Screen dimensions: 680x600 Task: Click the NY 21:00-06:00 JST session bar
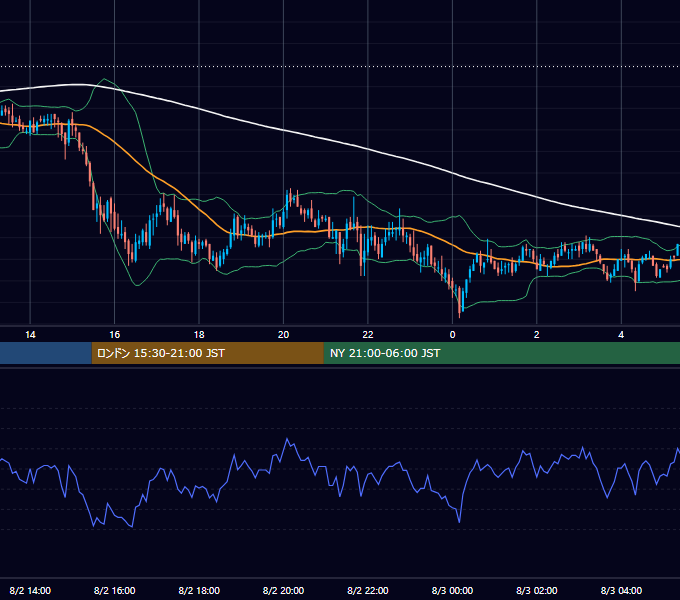pos(502,353)
